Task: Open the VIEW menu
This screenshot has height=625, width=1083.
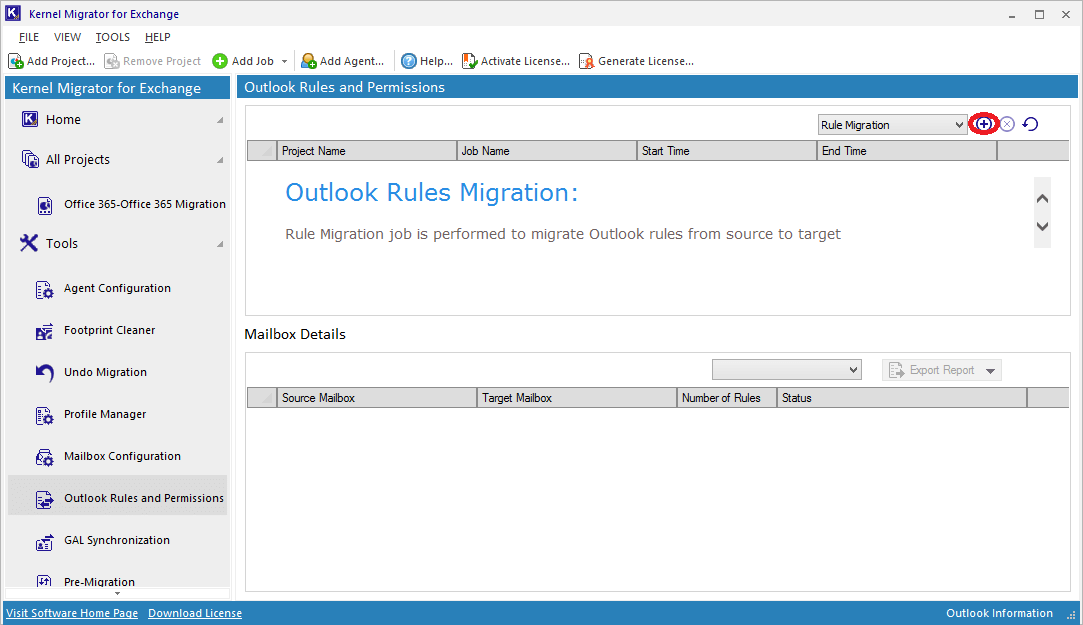Action: pyautogui.click(x=67, y=37)
